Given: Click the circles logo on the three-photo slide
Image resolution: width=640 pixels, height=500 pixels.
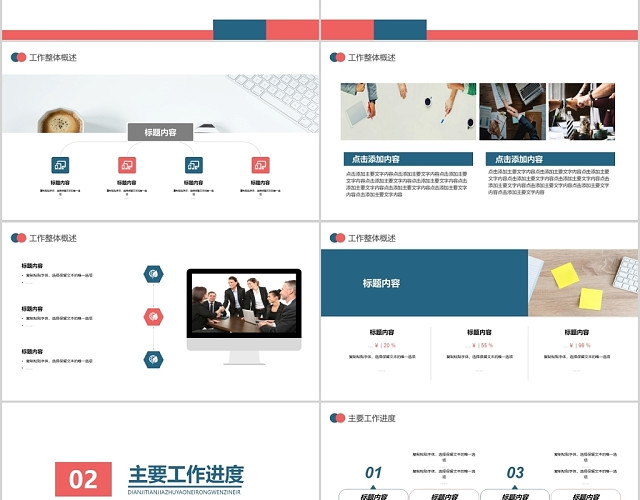Looking at the screenshot, I should 338,57.
